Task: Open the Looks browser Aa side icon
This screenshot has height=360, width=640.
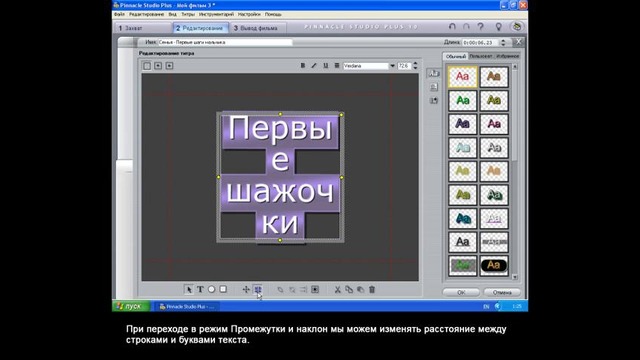Action: 433,73
